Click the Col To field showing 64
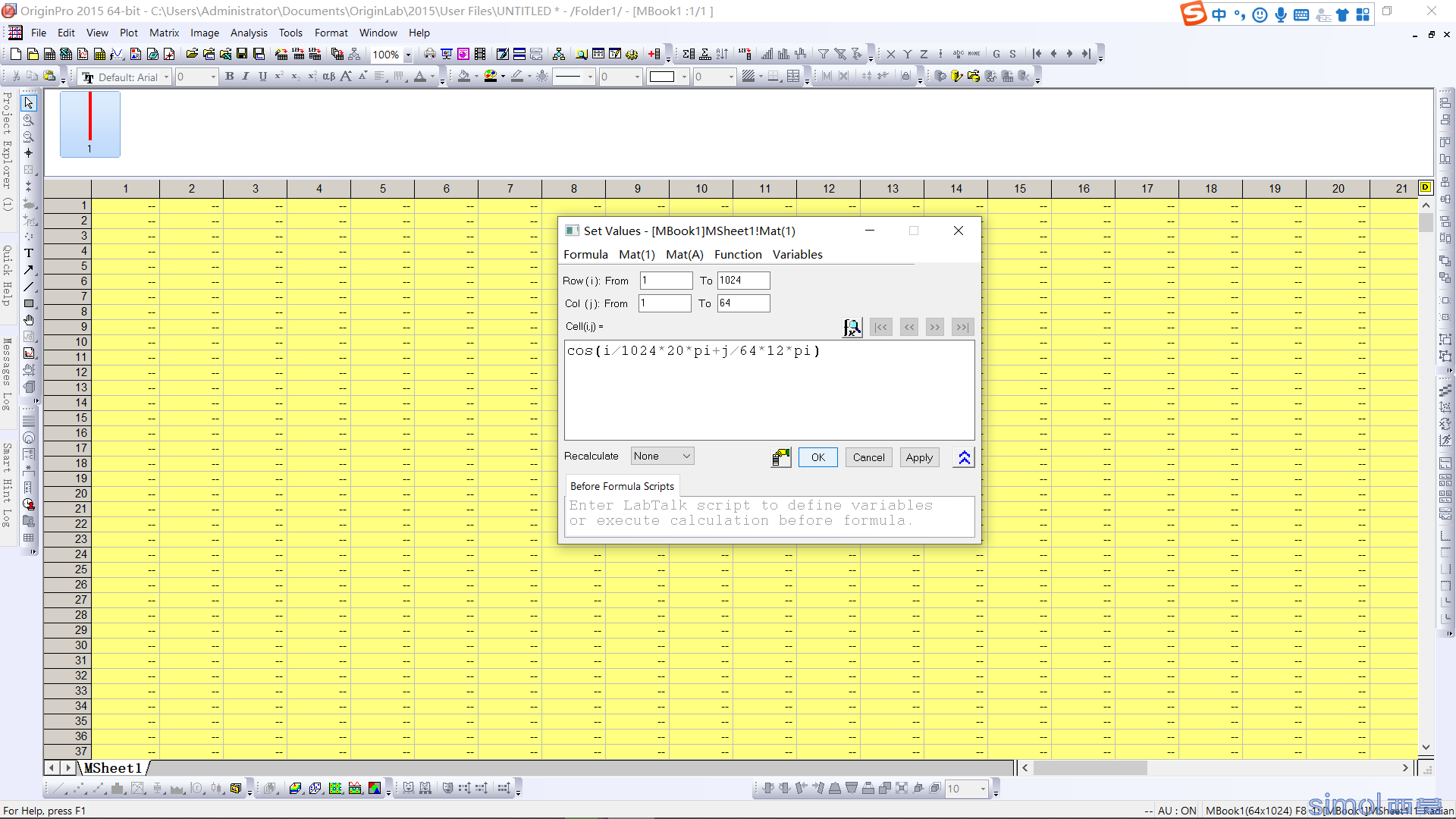 click(744, 303)
